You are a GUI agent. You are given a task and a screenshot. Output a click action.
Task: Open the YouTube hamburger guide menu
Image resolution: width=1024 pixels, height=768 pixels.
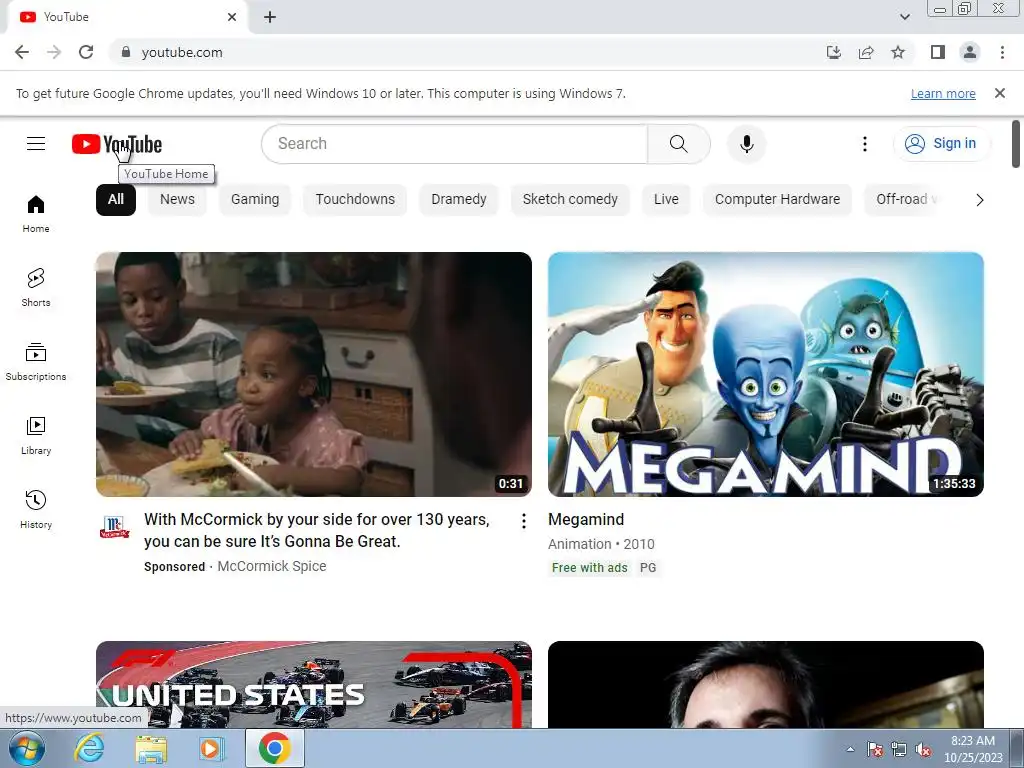[36, 143]
